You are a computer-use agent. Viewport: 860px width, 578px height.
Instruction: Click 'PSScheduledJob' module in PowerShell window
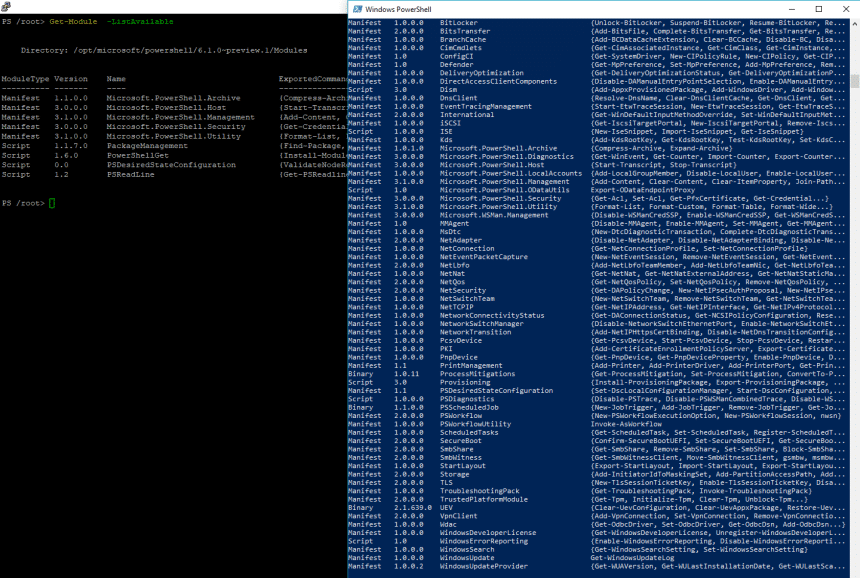tap(469, 407)
